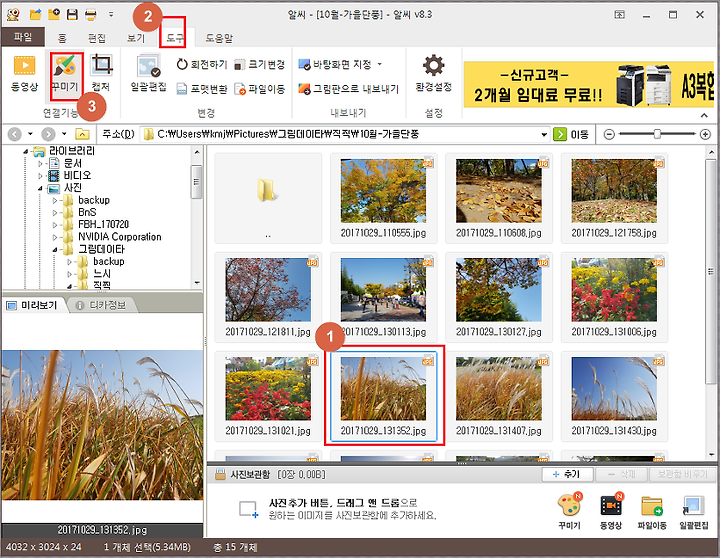Open the 도움말 help tab

click(219, 38)
